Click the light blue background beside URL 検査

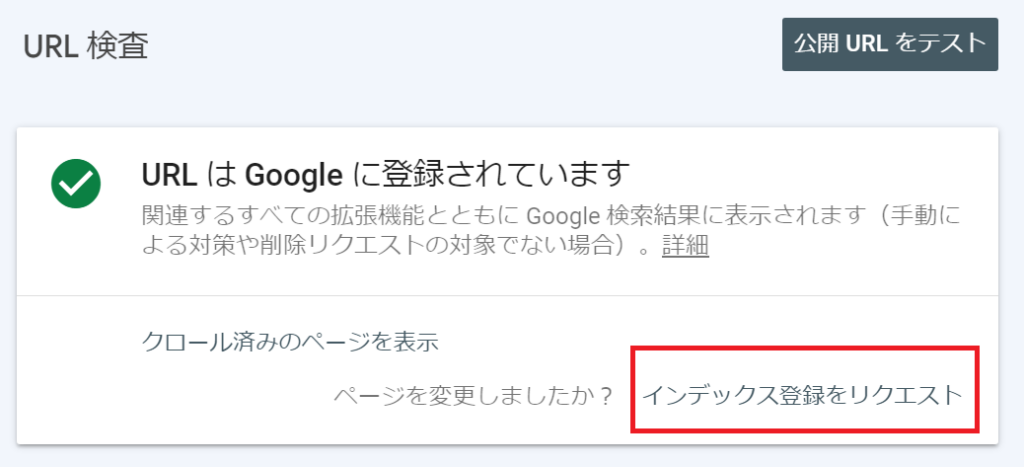coord(457,46)
